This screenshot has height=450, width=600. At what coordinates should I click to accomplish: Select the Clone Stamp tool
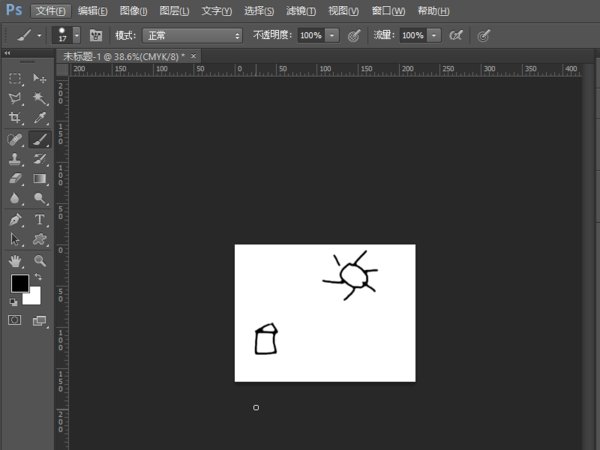16,158
